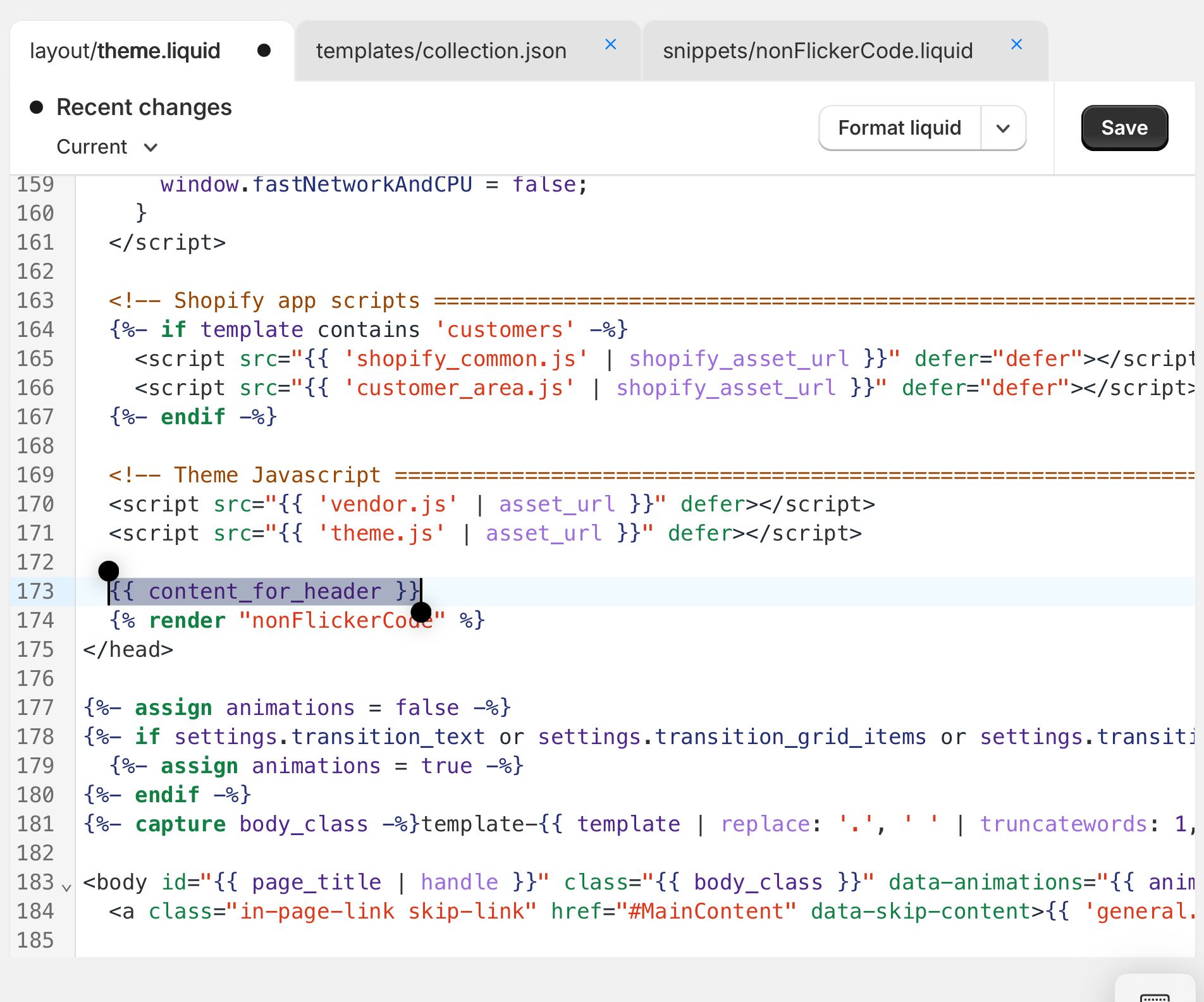1204x1002 pixels.
Task: Collapse code fold arrow at line 183
Action: pos(66,888)
